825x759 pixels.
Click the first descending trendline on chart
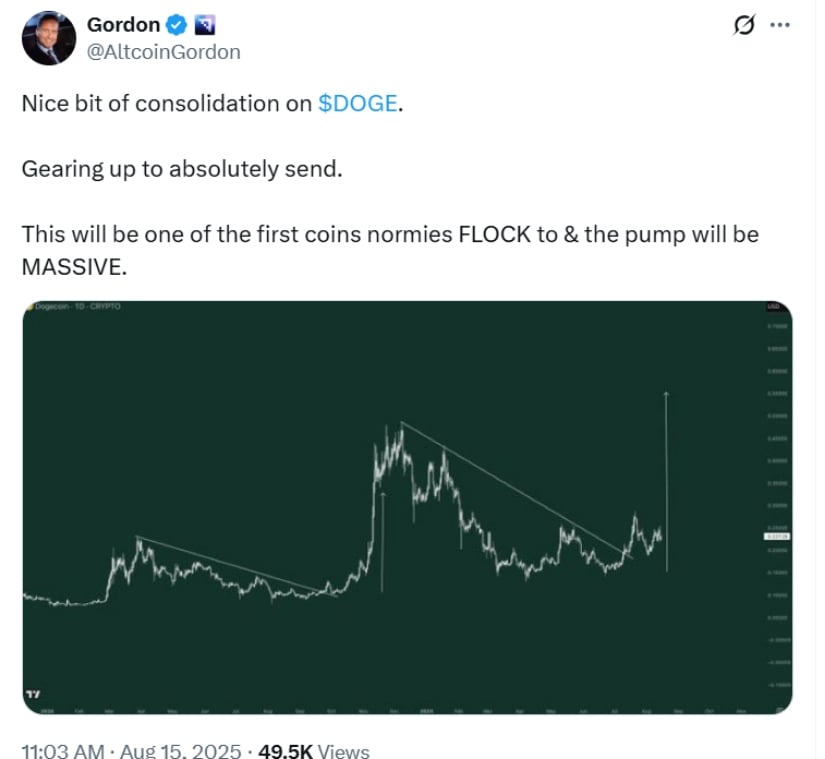coord(237,566)
